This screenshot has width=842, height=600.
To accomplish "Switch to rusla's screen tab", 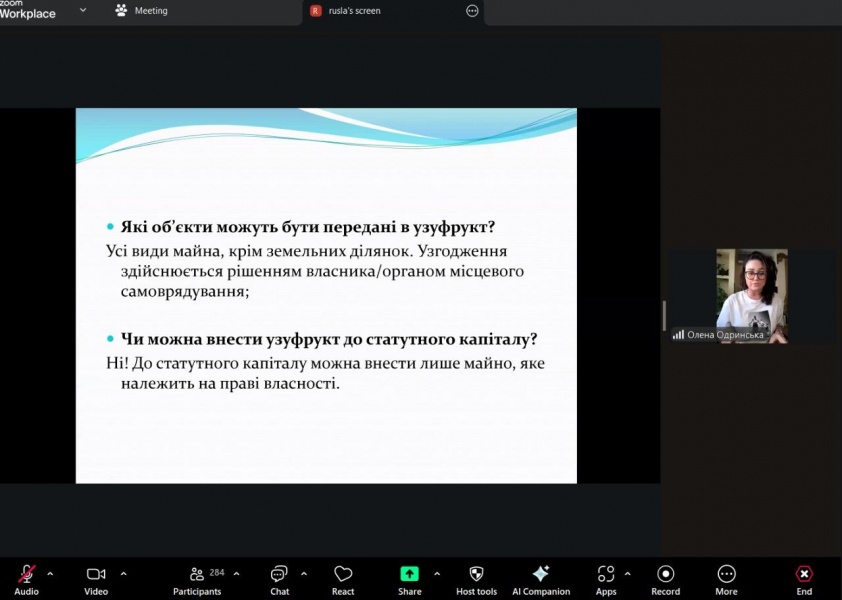I will tap(354, 11).
